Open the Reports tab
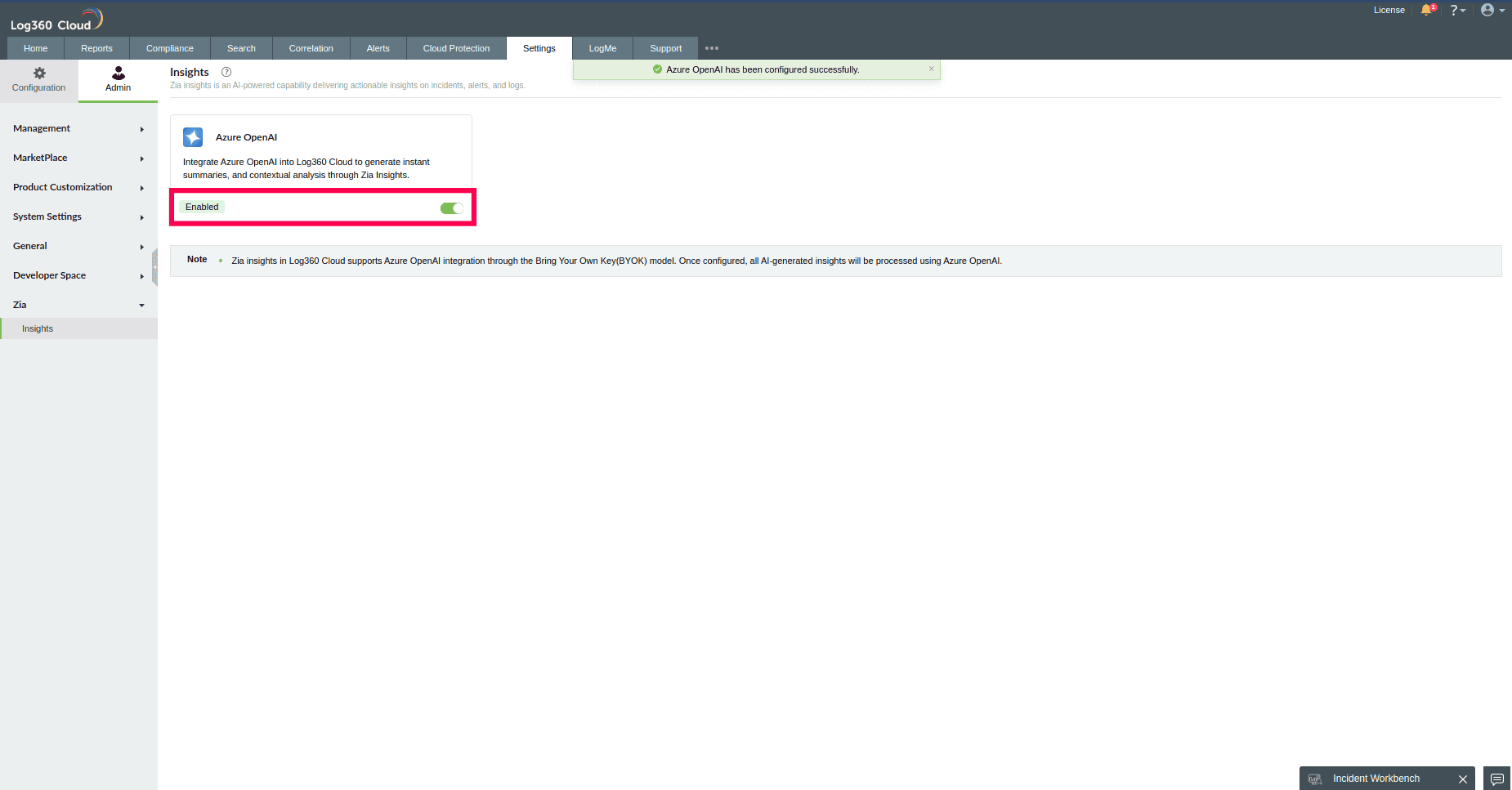Viewport: 1512px width, 790px height. [x=96, y=48]
